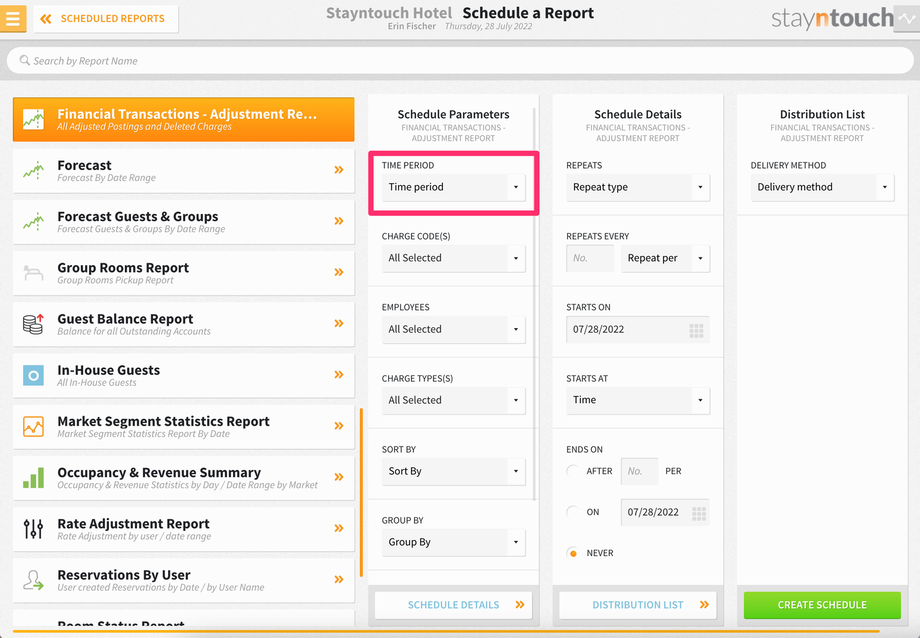Click the Distribution List button

pyautogui.click(x=638, y=605)
